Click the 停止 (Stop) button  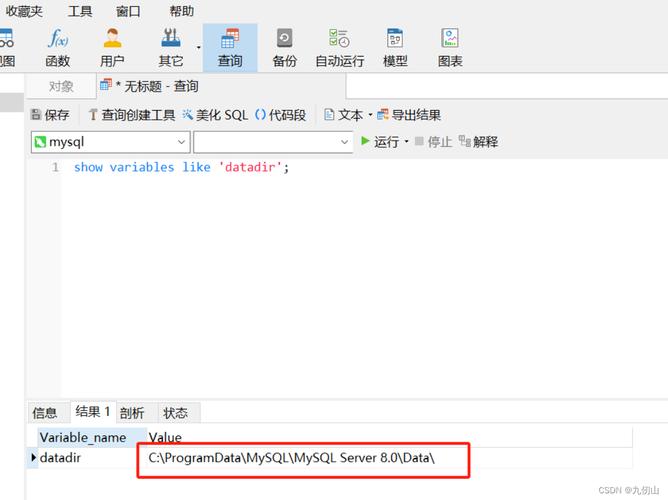pyautogui.click(x=433, y=141)
